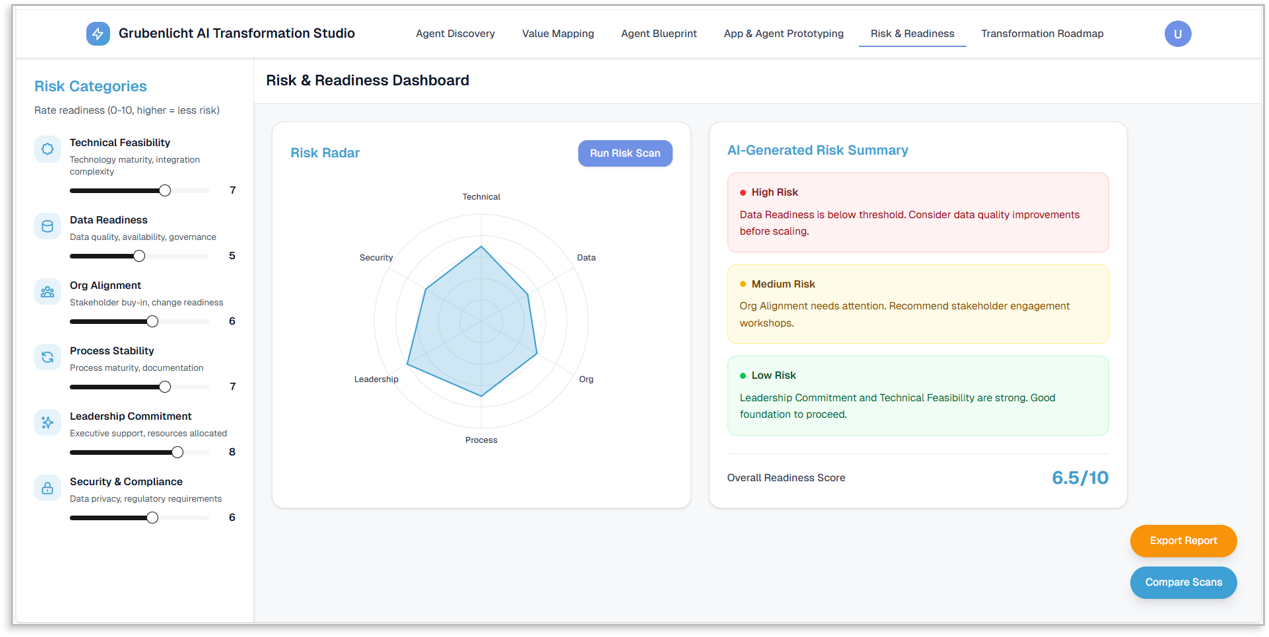Viewport: 1269px width, 637px height.
Task: Click the Security & Compliance slider handle
Action: pyautogui.click(x=152, y=518)
